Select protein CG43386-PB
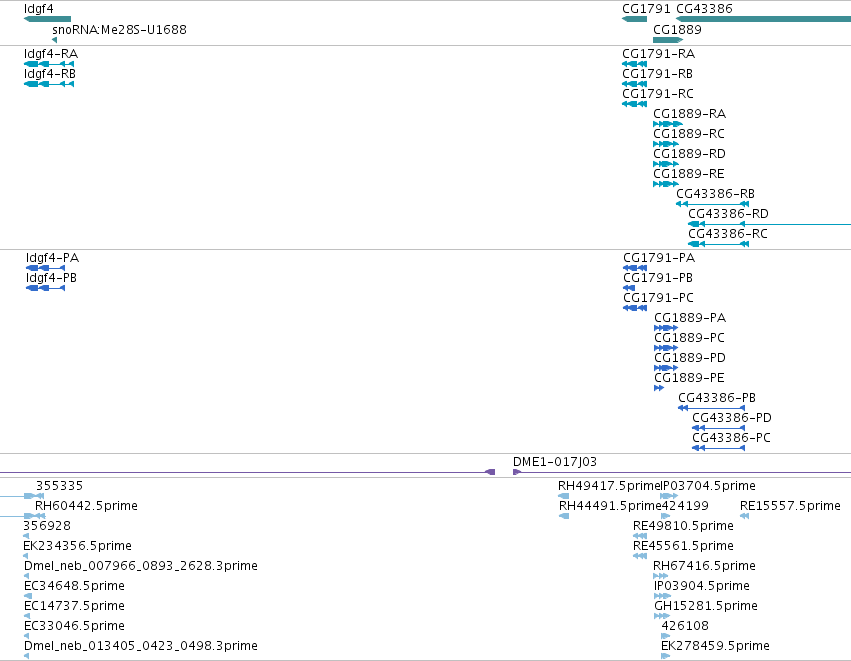851x661 pixels. 717,398
